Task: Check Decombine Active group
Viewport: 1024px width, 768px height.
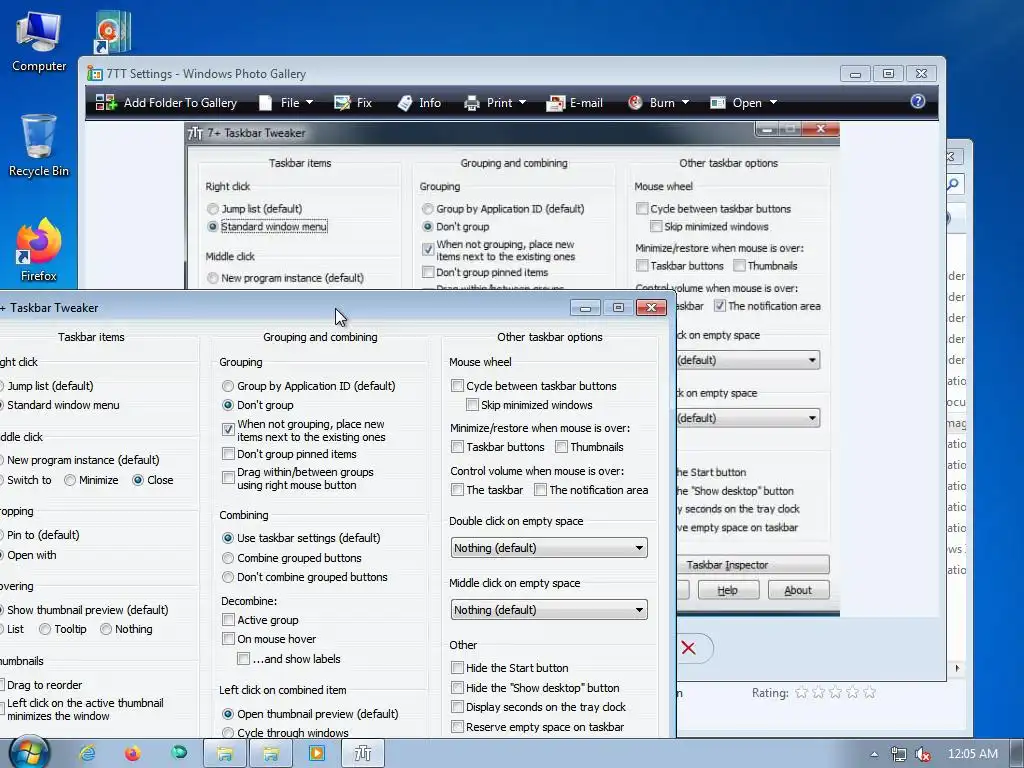Action: click(228, 620)
